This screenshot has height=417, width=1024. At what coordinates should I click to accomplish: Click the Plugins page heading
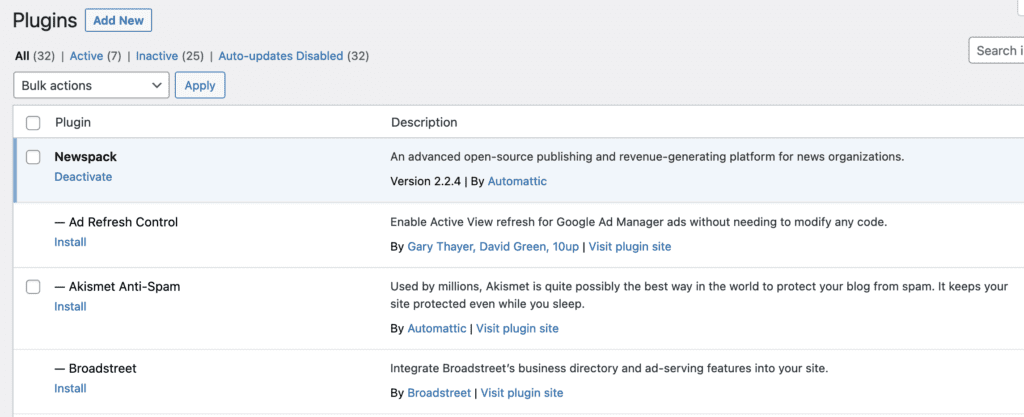pos(45,20)
